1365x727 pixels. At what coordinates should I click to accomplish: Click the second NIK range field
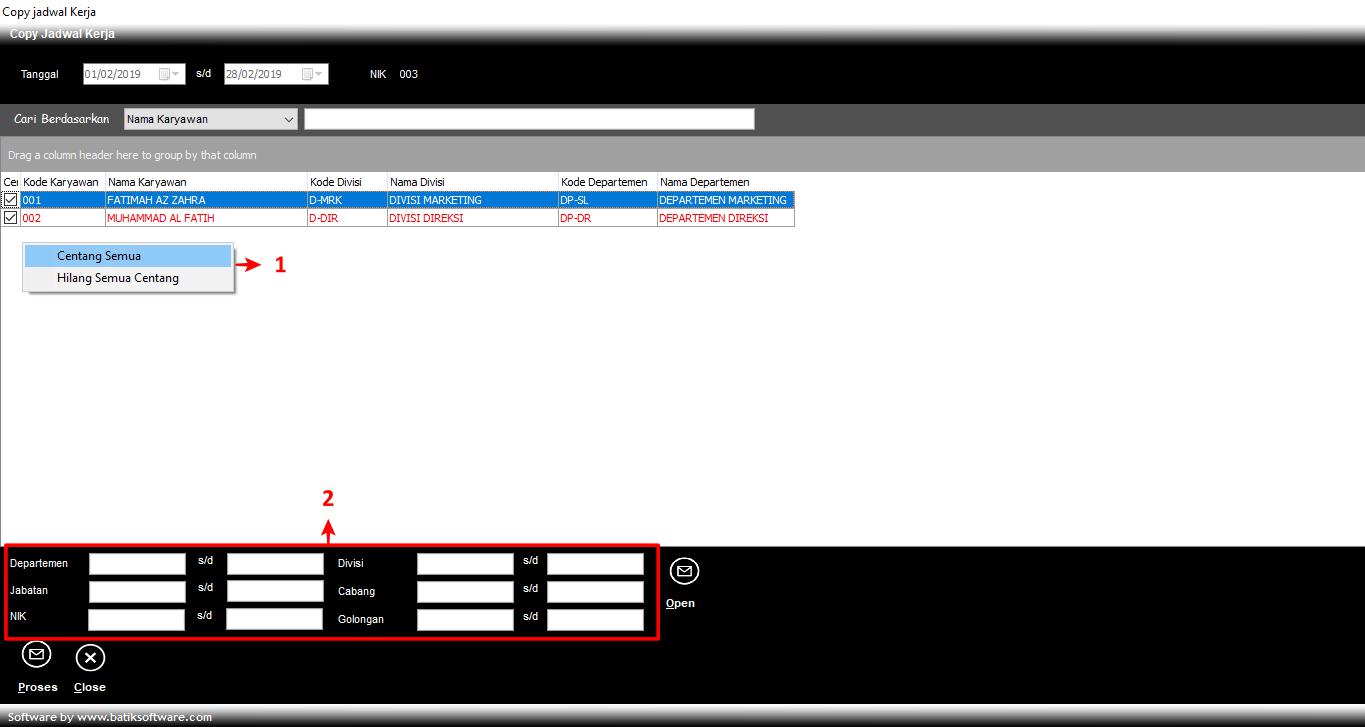point(275,619)
